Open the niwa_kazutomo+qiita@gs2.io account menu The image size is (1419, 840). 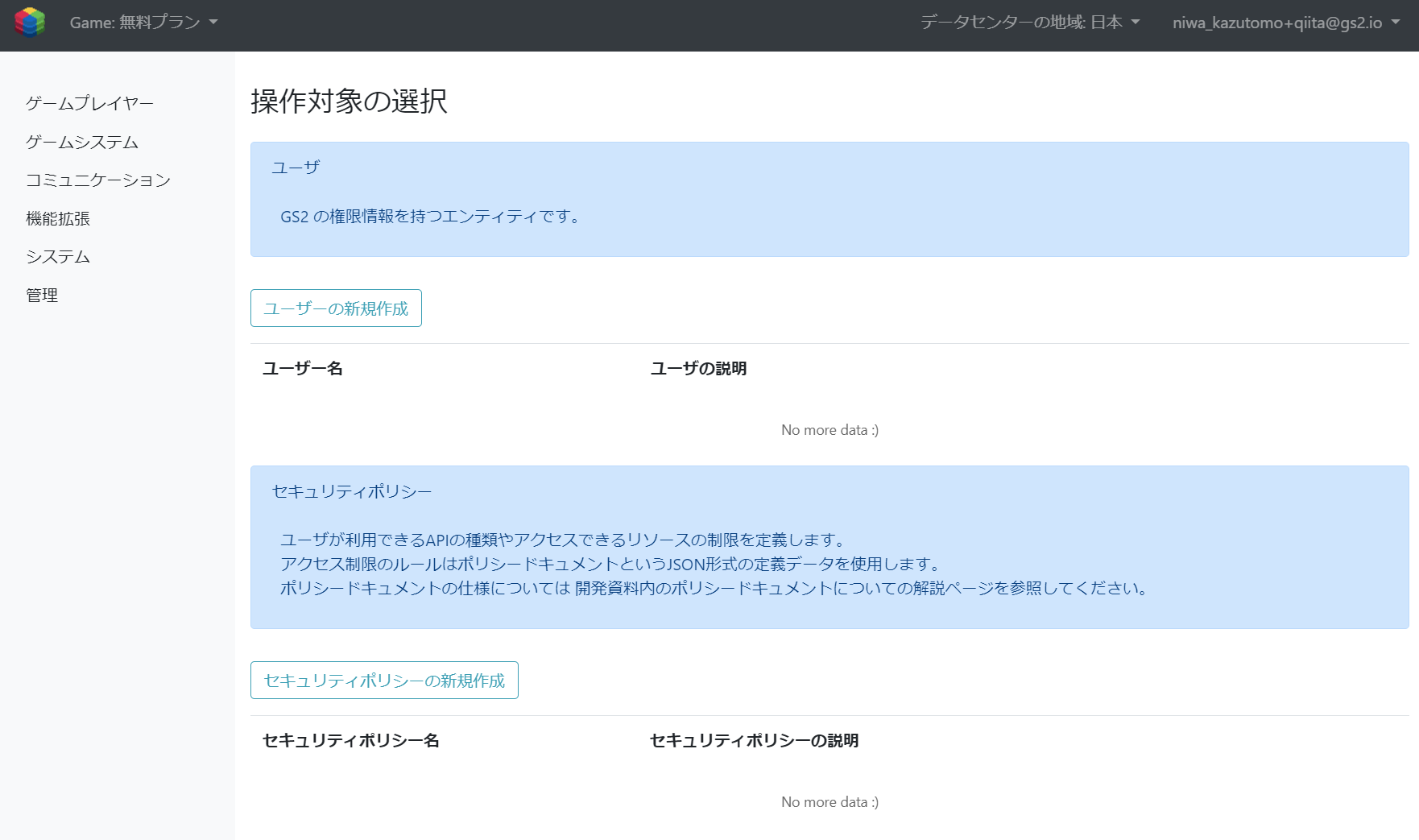click(1285, 23)
